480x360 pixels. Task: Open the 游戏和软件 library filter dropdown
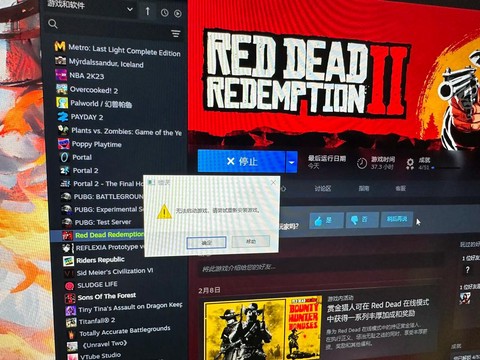[x=90, y=7]
